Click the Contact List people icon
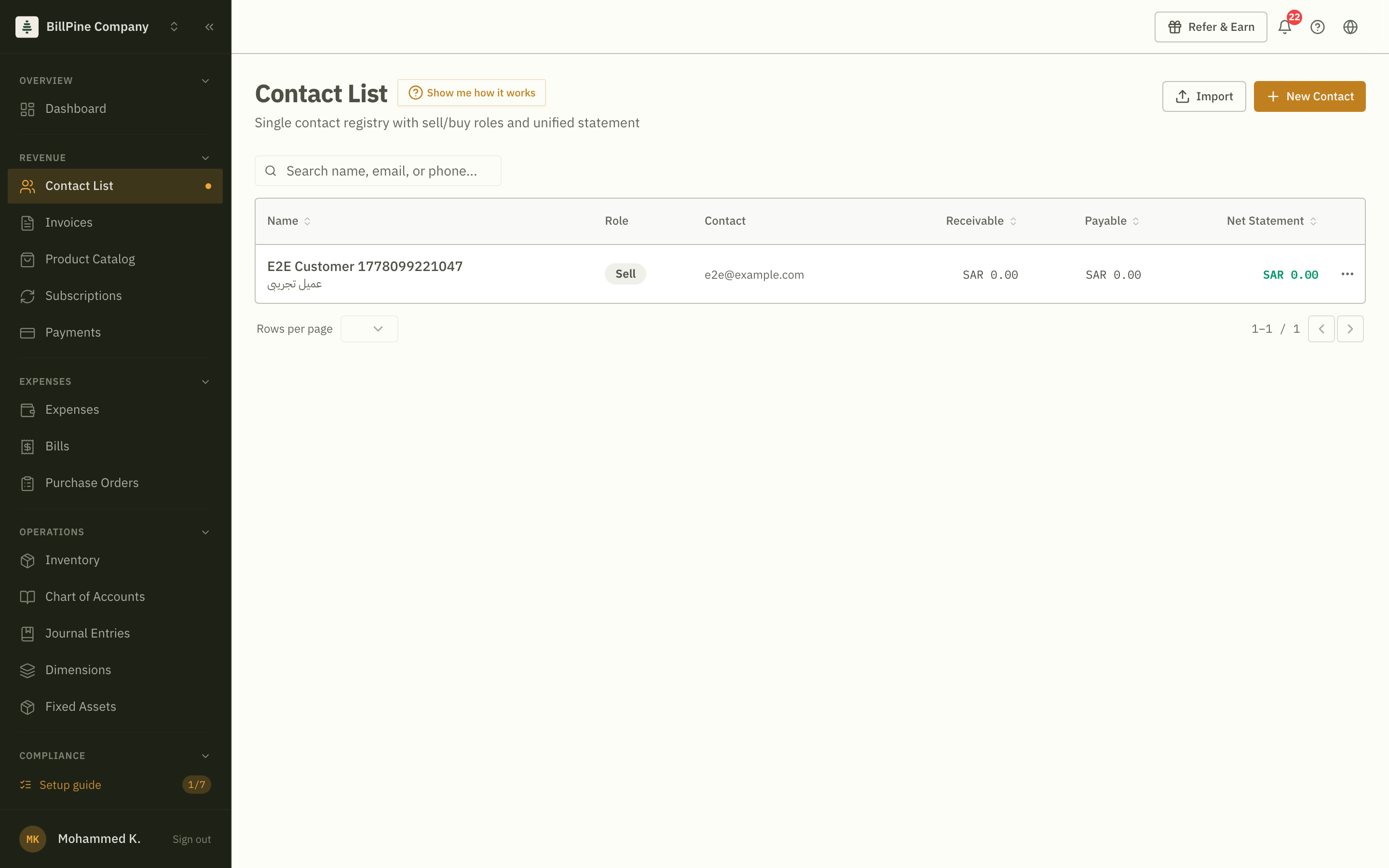The height and width of the screenshot is (868, 1389). [27, 186]
